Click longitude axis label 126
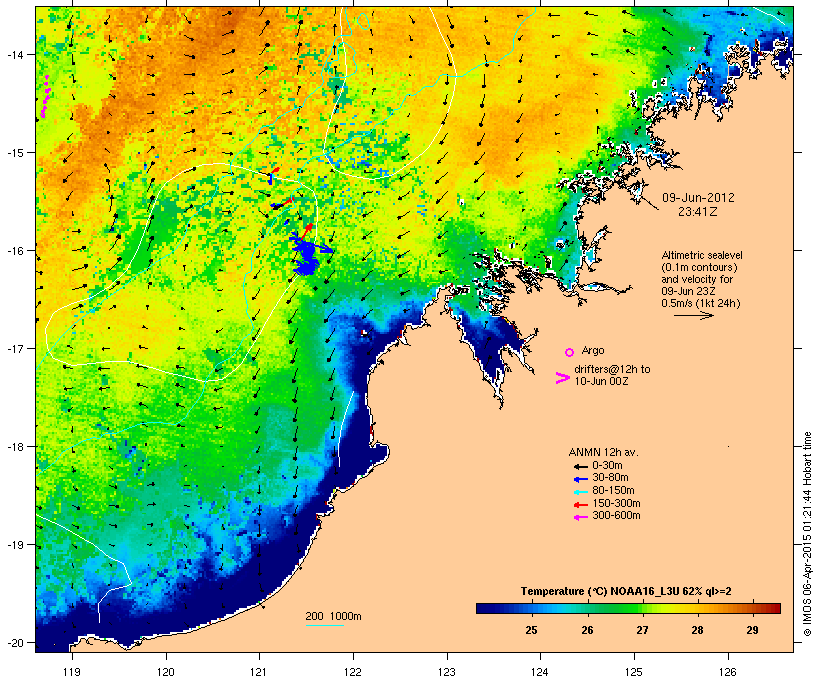Viewport: 820px width, 680px height. pos(727,672)
